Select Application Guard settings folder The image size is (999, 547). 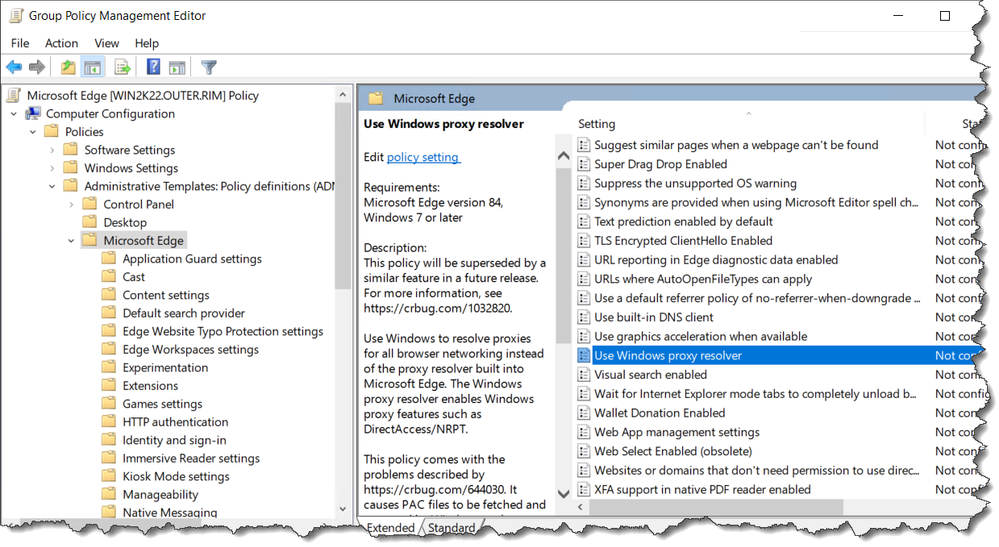click(x=192, y=259)
